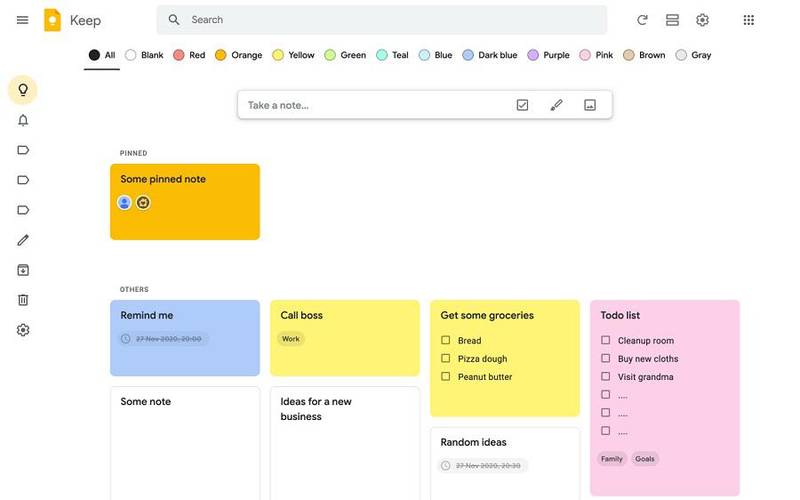The image size is (800, 500).
Task: Open the Some note card
Action: click(185, 443)
